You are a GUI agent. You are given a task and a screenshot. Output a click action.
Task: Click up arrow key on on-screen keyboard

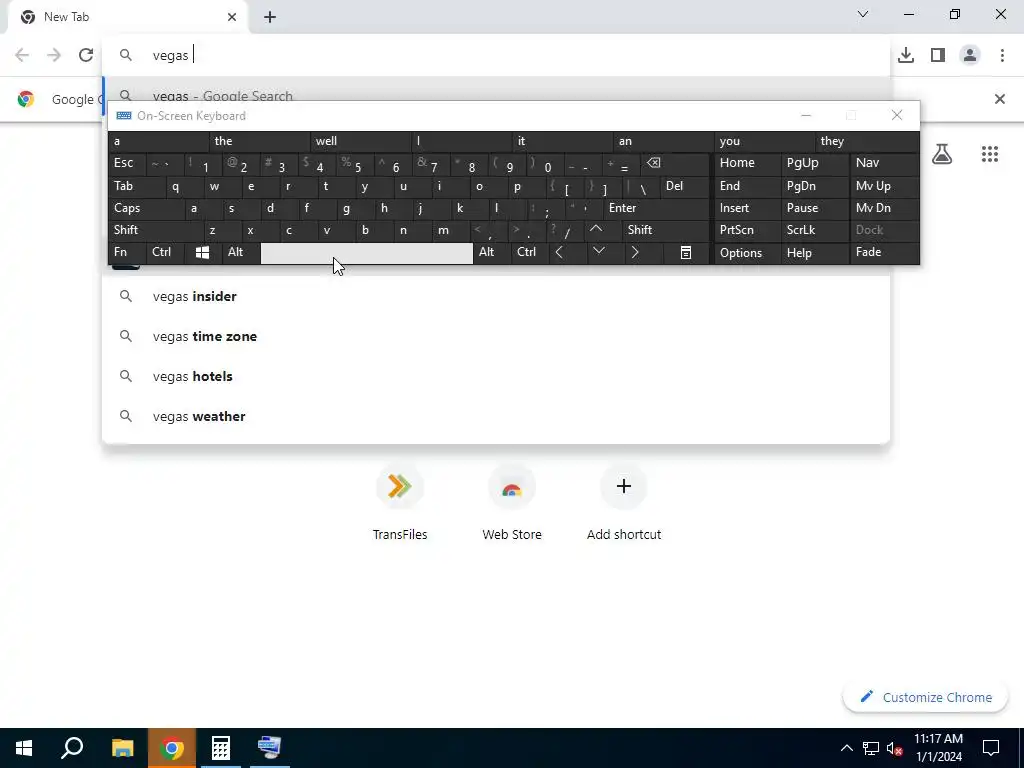(596, 230)
